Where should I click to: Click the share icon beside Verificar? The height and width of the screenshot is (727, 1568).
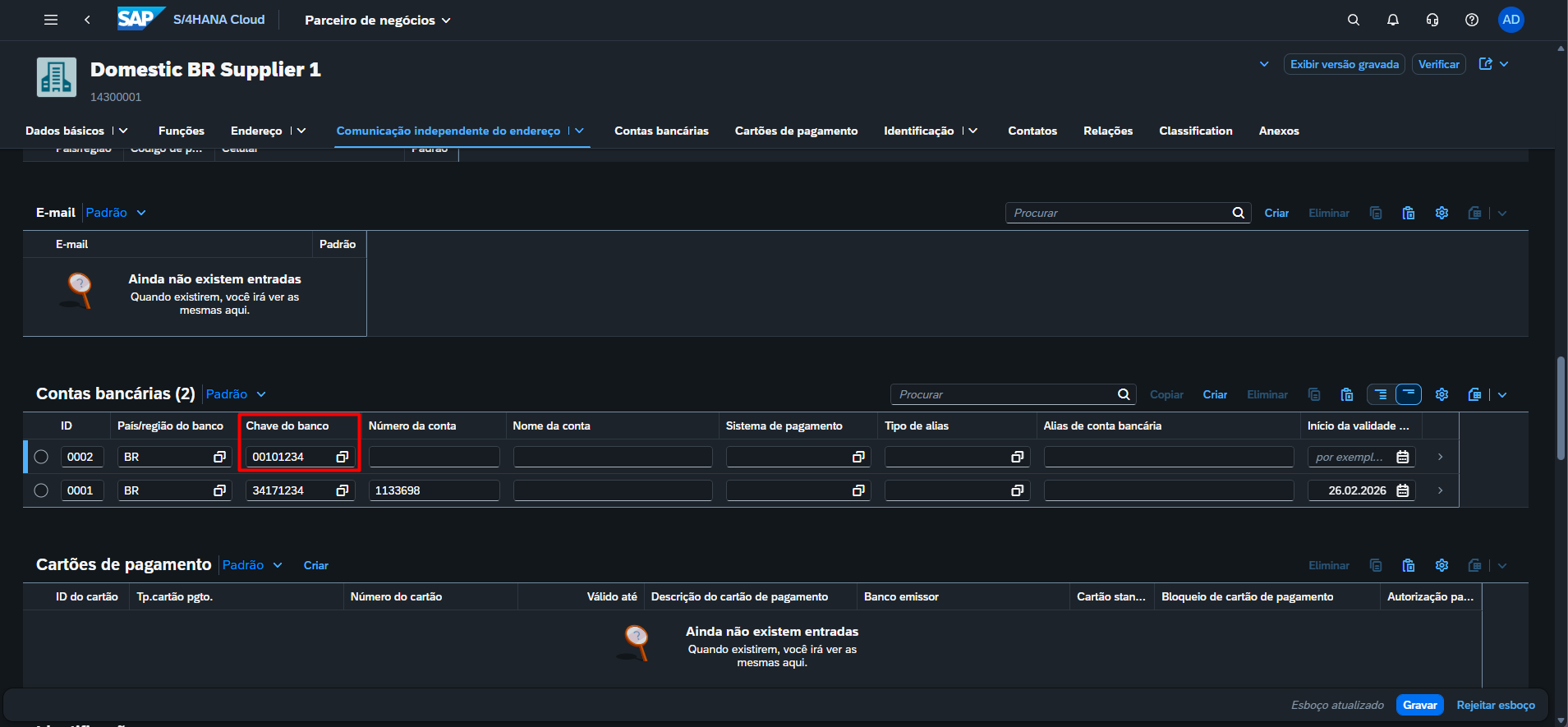pos(1485,64)
